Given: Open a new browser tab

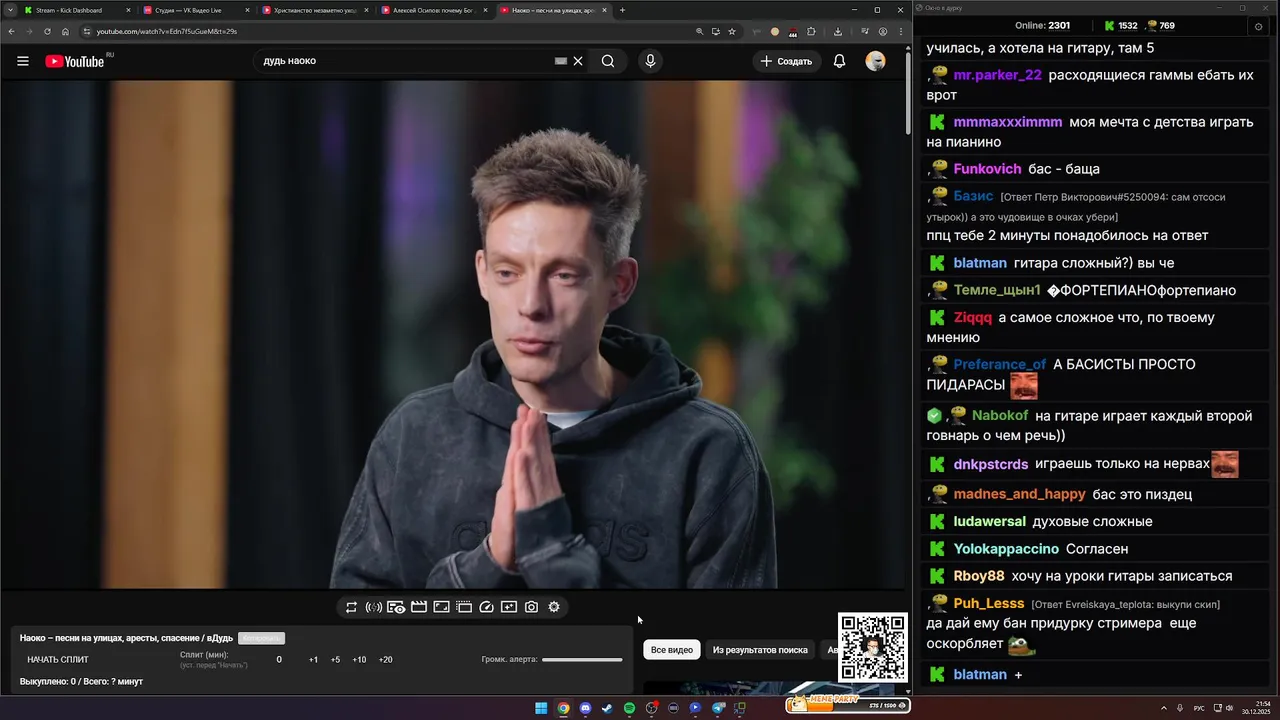Looking at the screenshot, I should (622, 10).
